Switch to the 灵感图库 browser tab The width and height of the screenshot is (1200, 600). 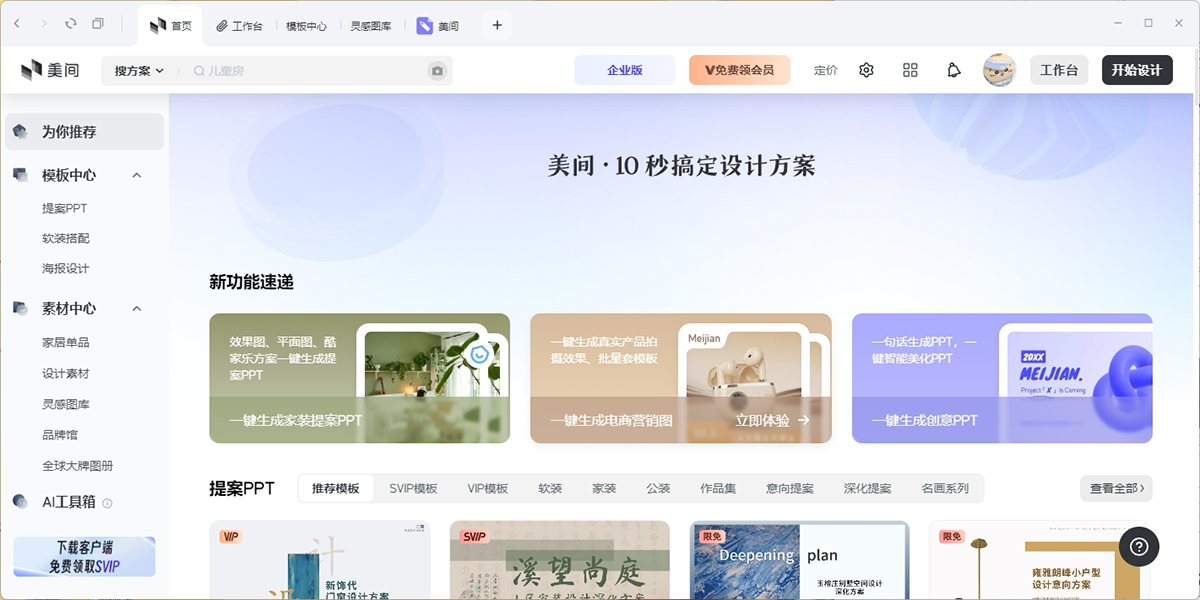pos(370,26)
